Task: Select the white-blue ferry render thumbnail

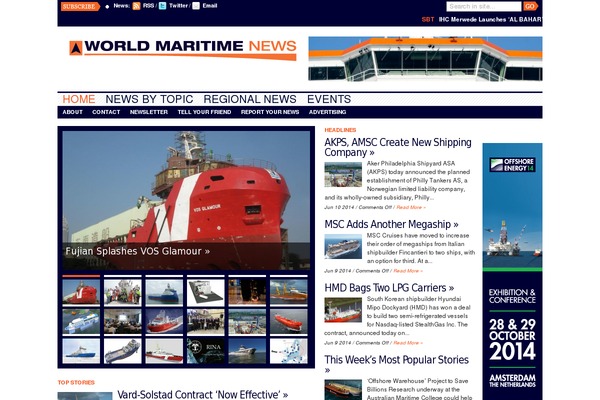Action: [81, 322]
